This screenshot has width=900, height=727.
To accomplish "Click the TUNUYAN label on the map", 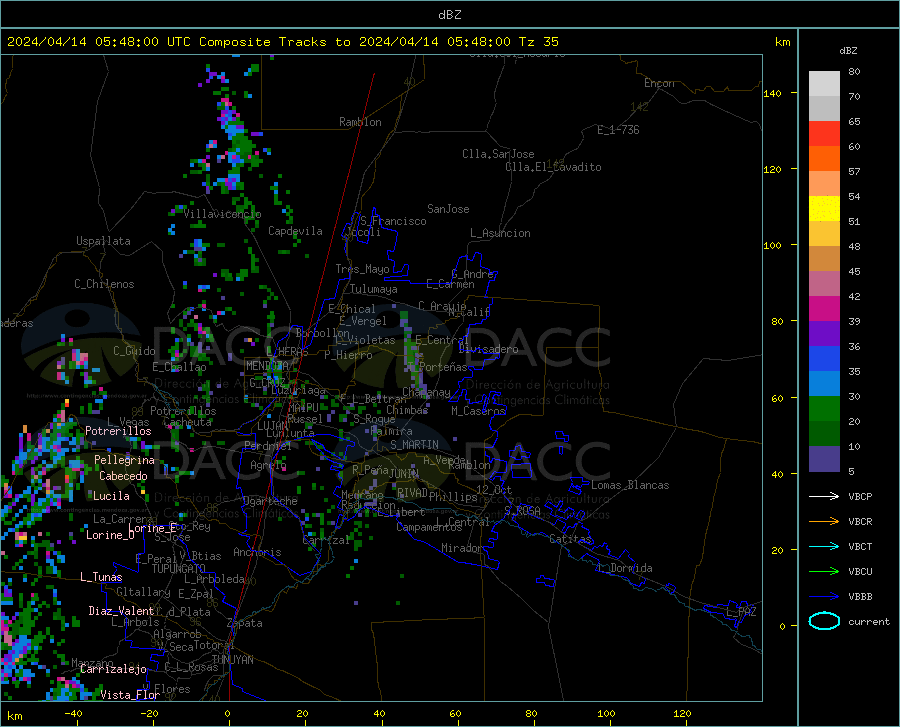I will [232, 660].
